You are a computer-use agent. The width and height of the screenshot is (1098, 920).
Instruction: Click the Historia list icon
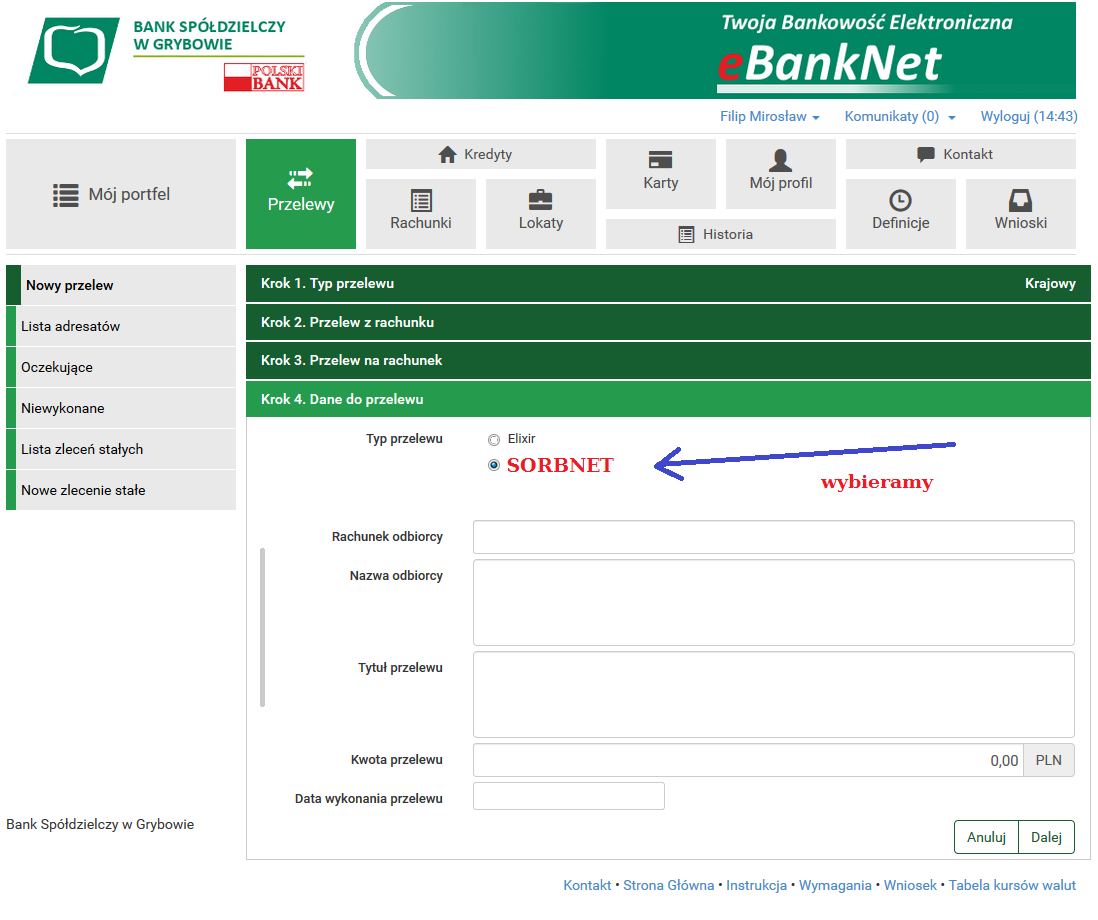tap(686, 235)
